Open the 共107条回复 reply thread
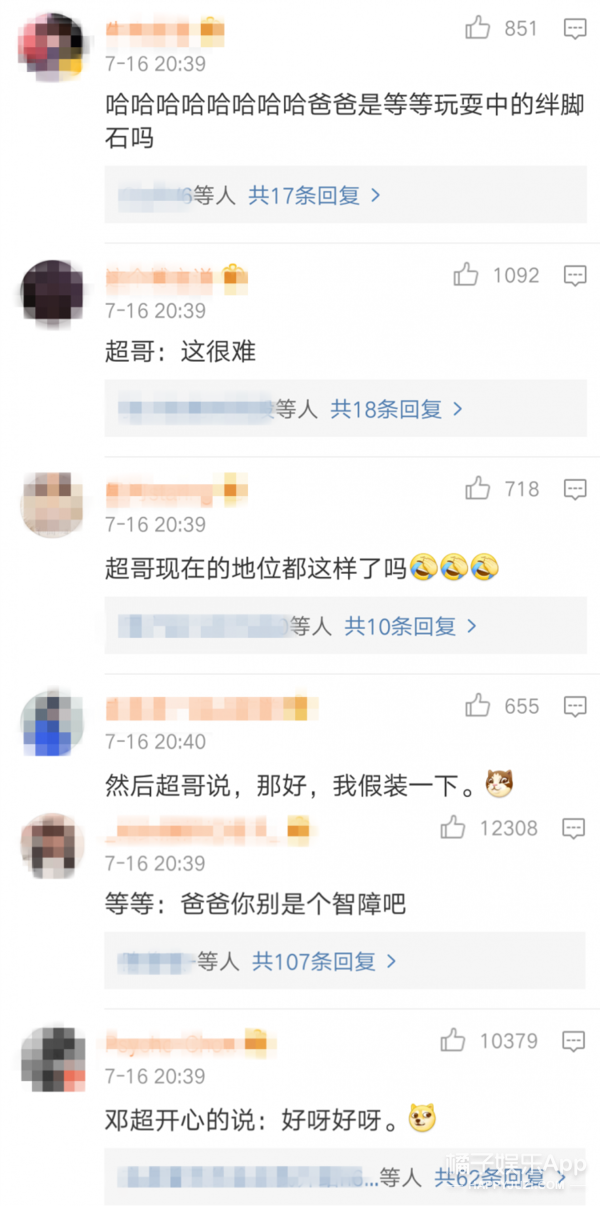This screenshot has height=1206, width=600. coord(325,961)
